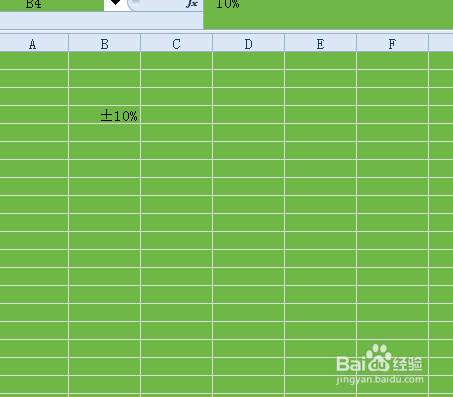Image resolution: width=453 pixels, height=397 pixels.
Task: Click the formula bar showing 10%
Action: pos(328,13)
